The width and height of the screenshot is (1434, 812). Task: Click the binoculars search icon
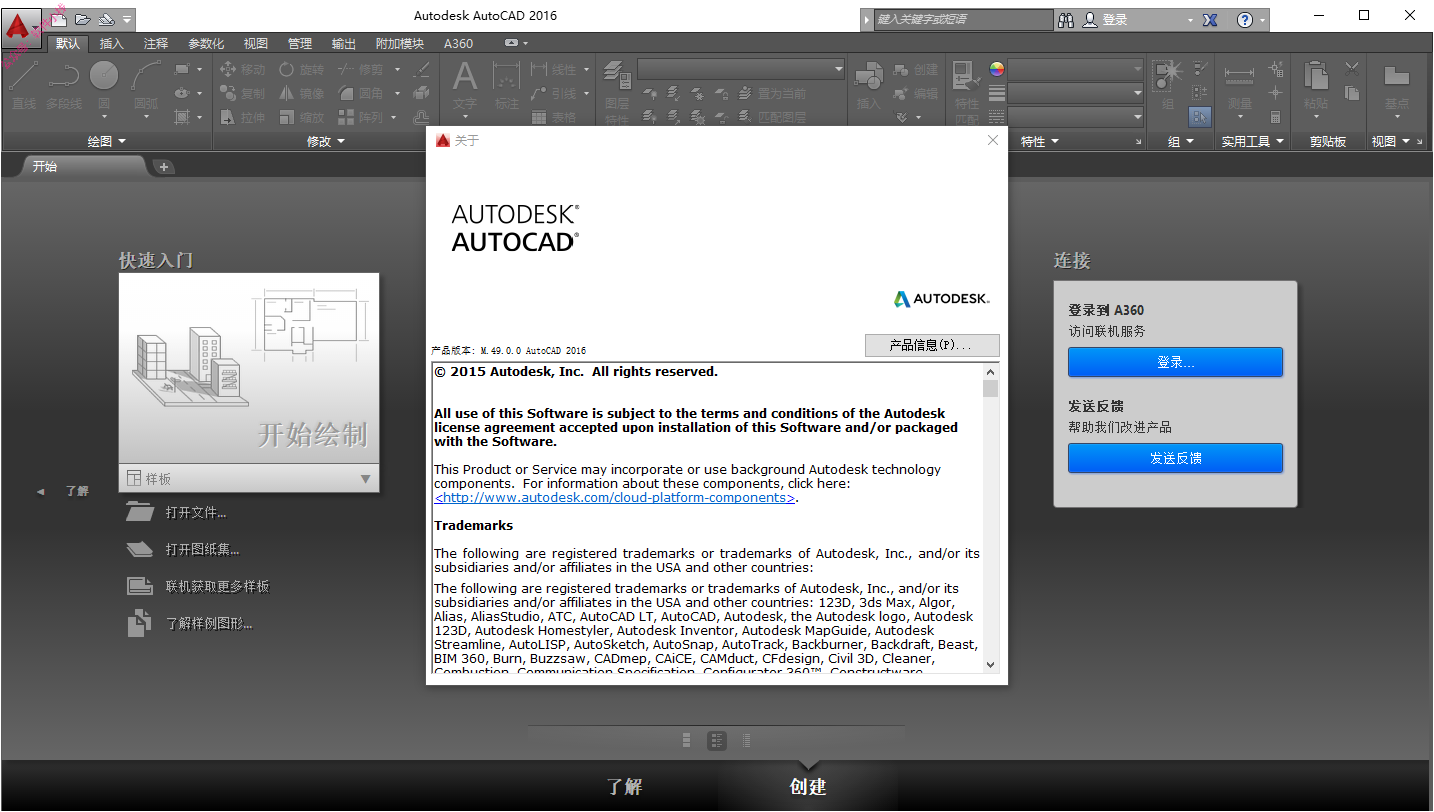[1066, 20]
